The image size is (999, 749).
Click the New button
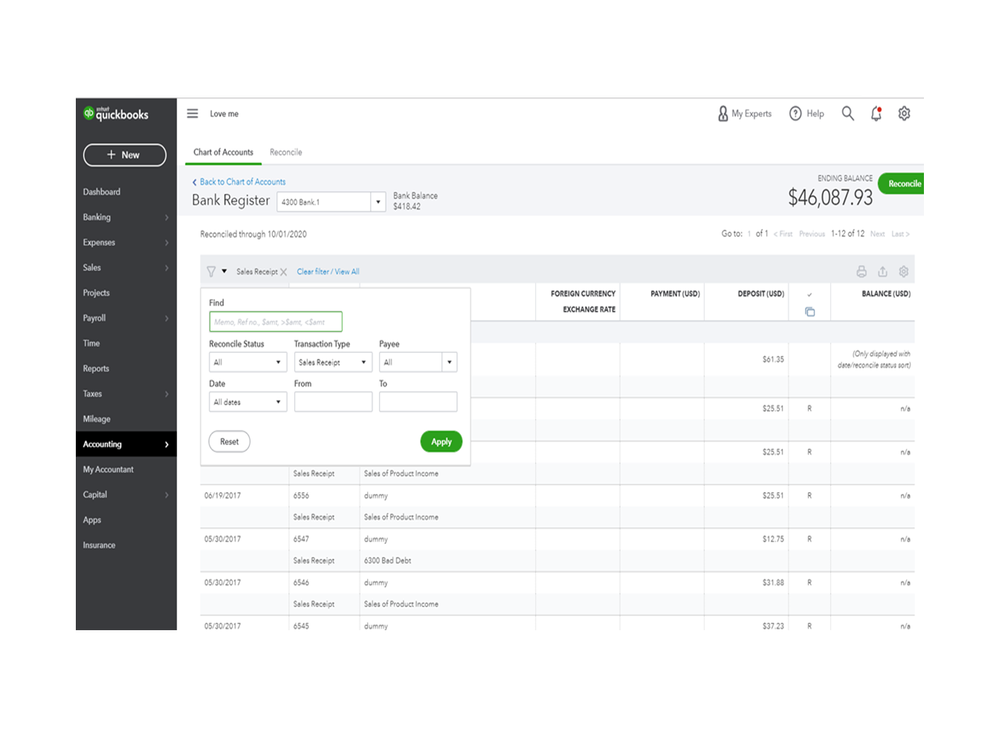[x=125, y=155]
